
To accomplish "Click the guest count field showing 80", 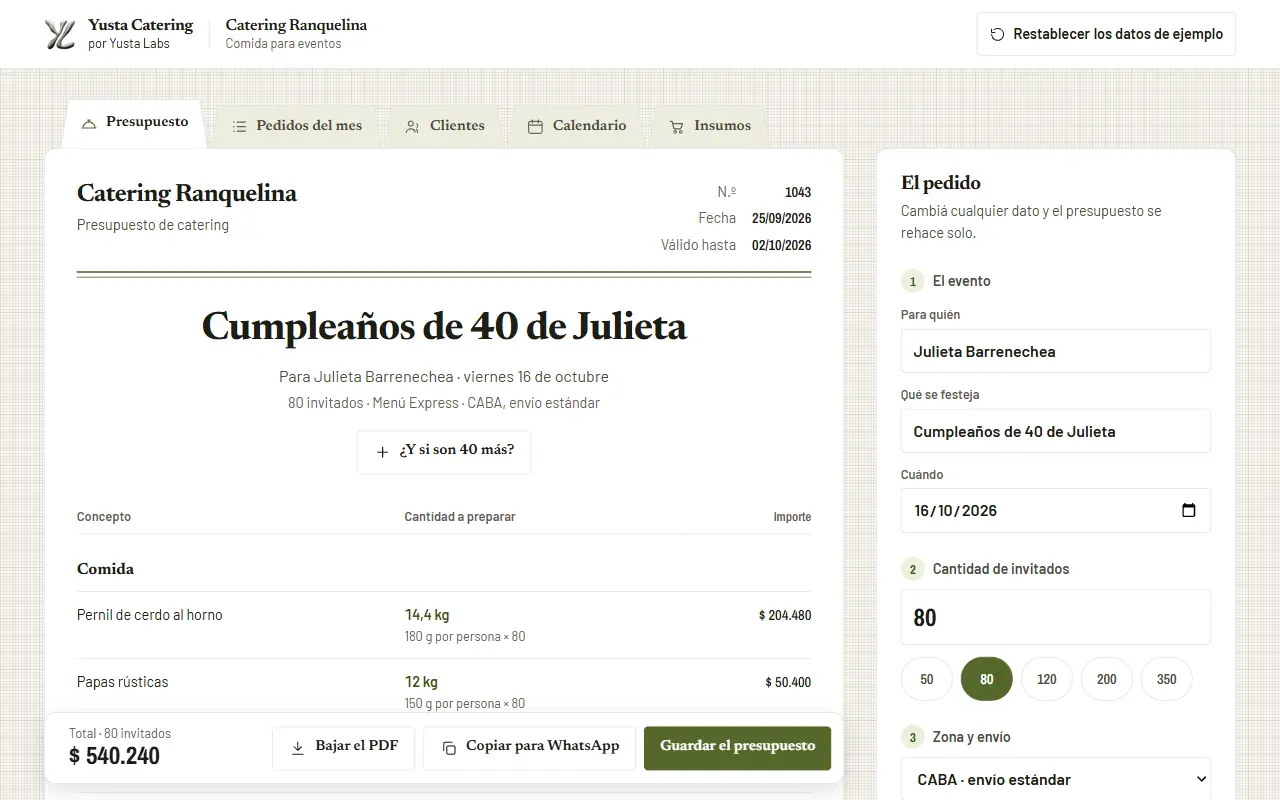I will (x=1056, y=617).
